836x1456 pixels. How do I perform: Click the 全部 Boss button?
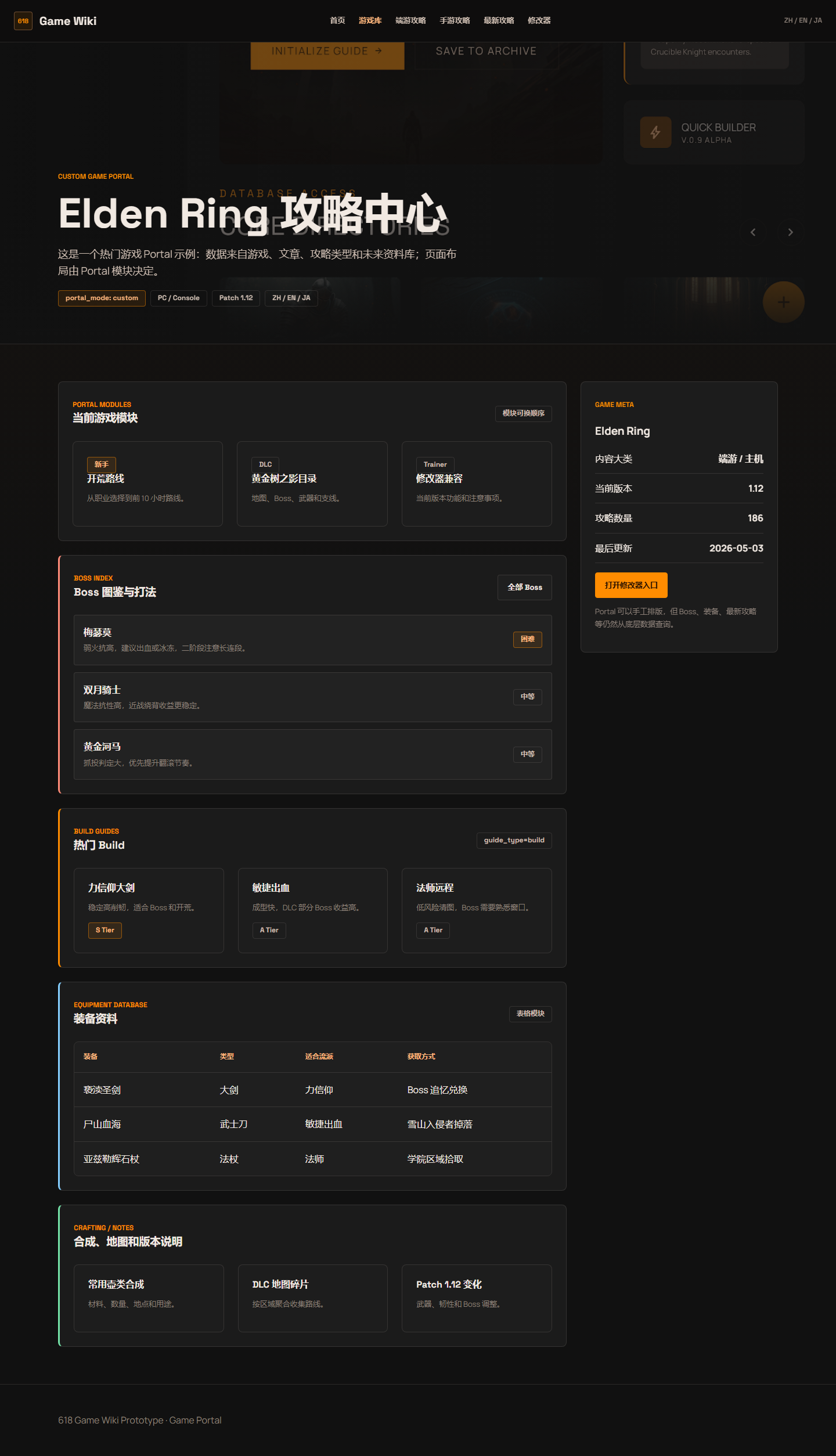coord(525,588)
